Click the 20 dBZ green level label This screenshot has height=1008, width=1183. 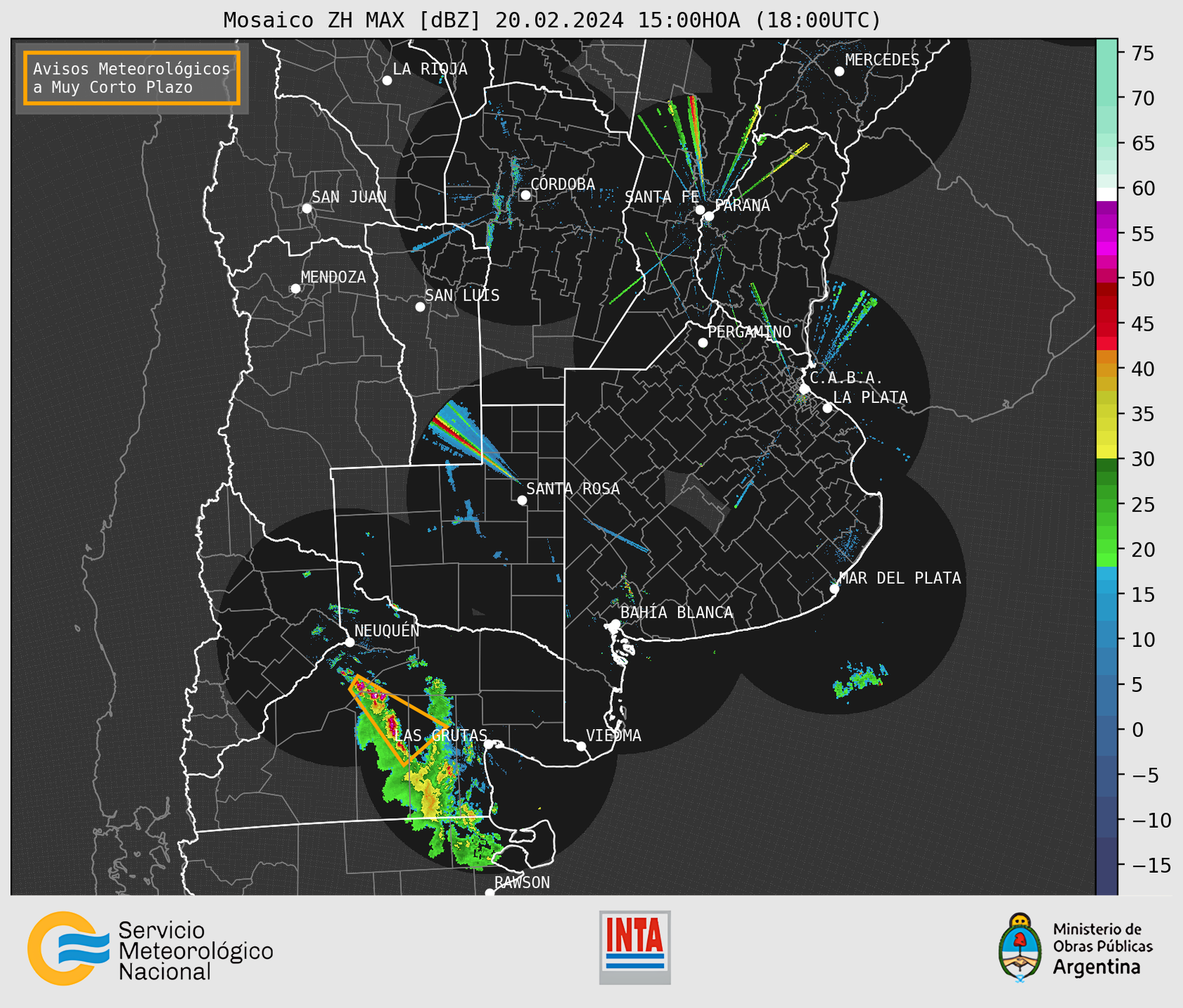1142,550
